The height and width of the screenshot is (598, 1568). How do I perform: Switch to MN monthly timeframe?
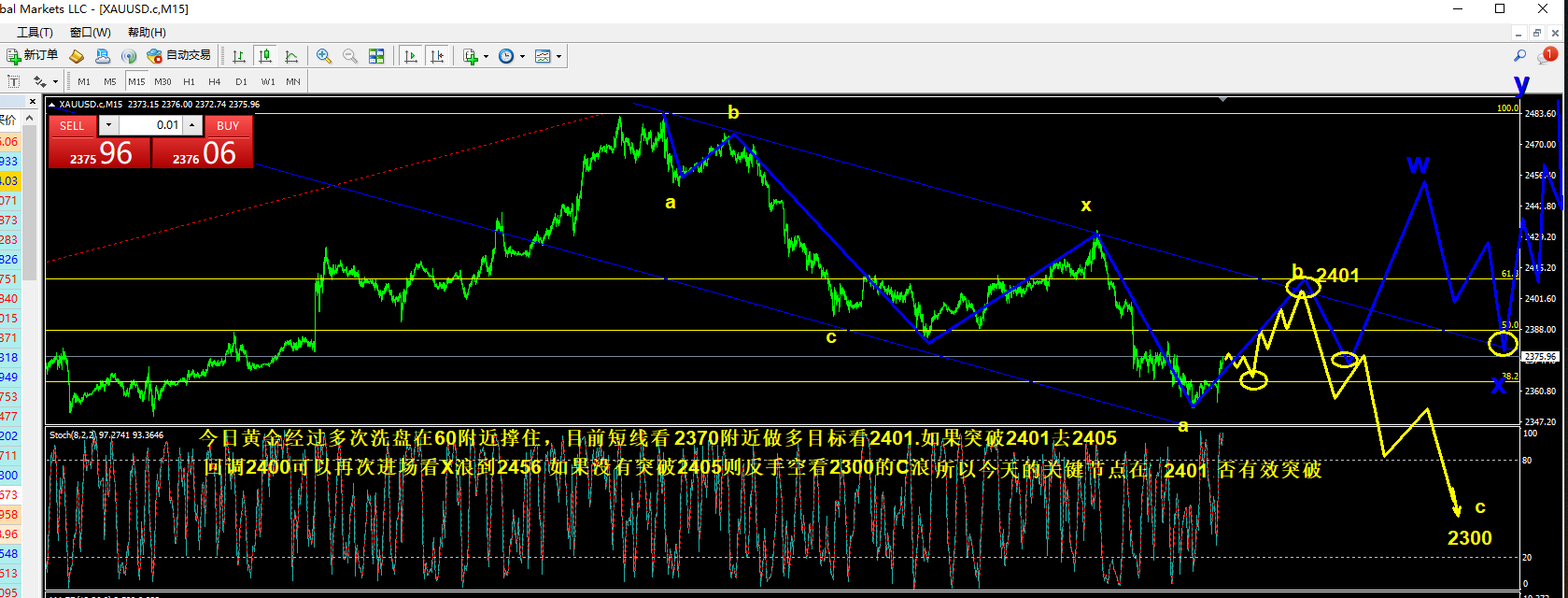(293, 81)
